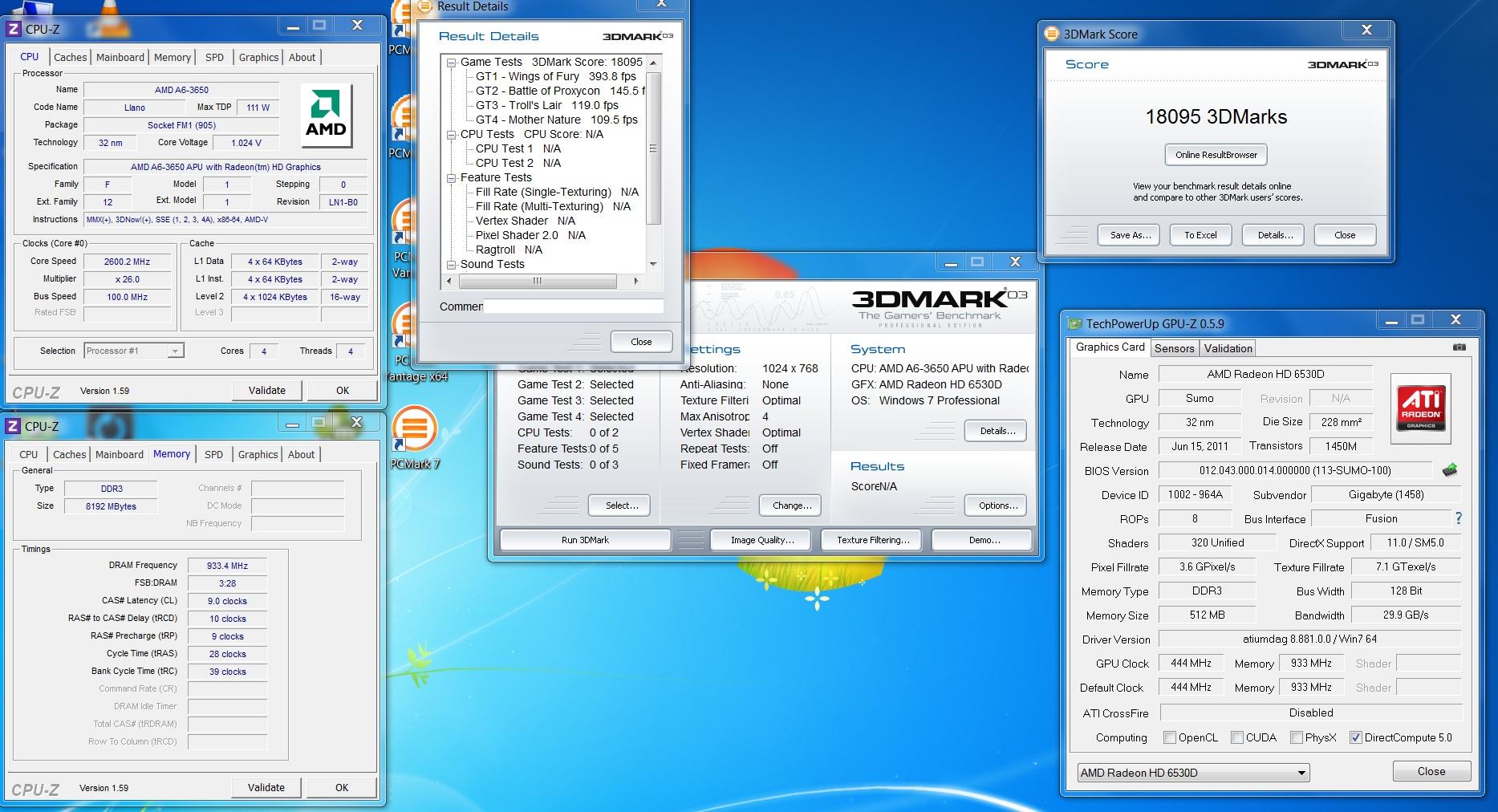Collapse the Sound Tests tree node
Screen dimensions: 1498x812
(x=451, y=265)
